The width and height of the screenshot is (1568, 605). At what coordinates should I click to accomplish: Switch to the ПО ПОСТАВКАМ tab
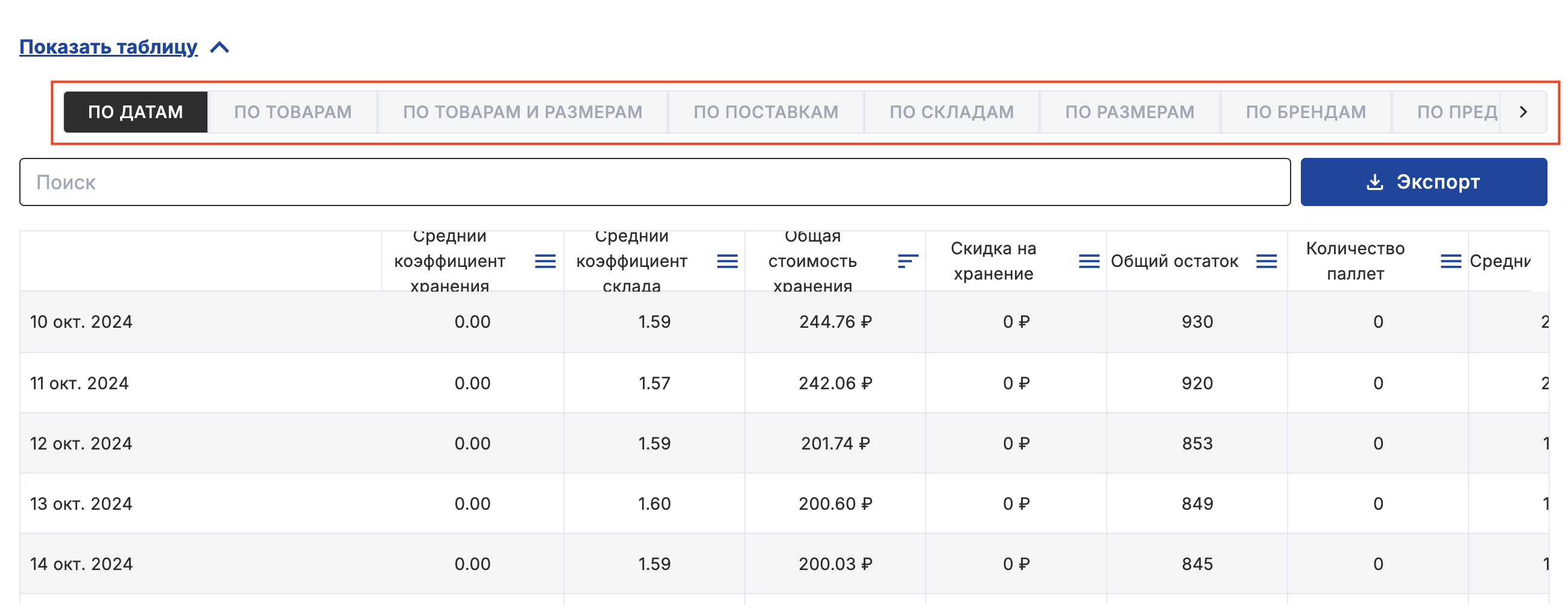[766, 112]
